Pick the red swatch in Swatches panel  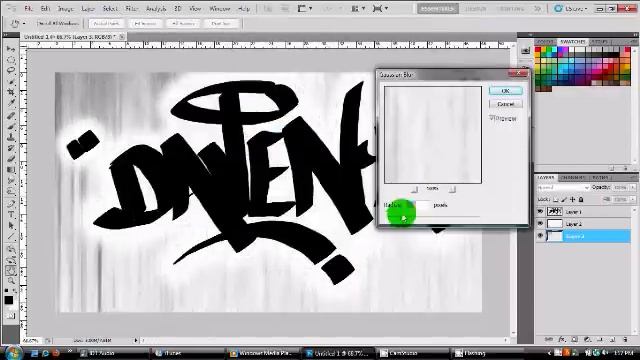pos(538,50)
